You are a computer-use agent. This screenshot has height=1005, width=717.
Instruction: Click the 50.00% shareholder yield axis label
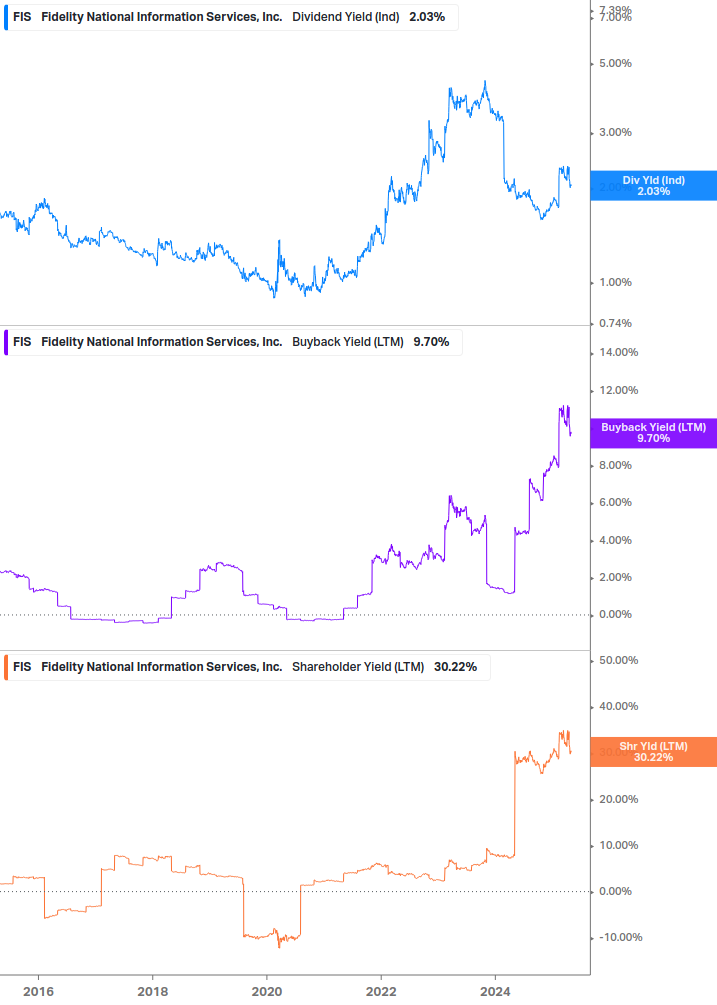[x=618, y=660]
